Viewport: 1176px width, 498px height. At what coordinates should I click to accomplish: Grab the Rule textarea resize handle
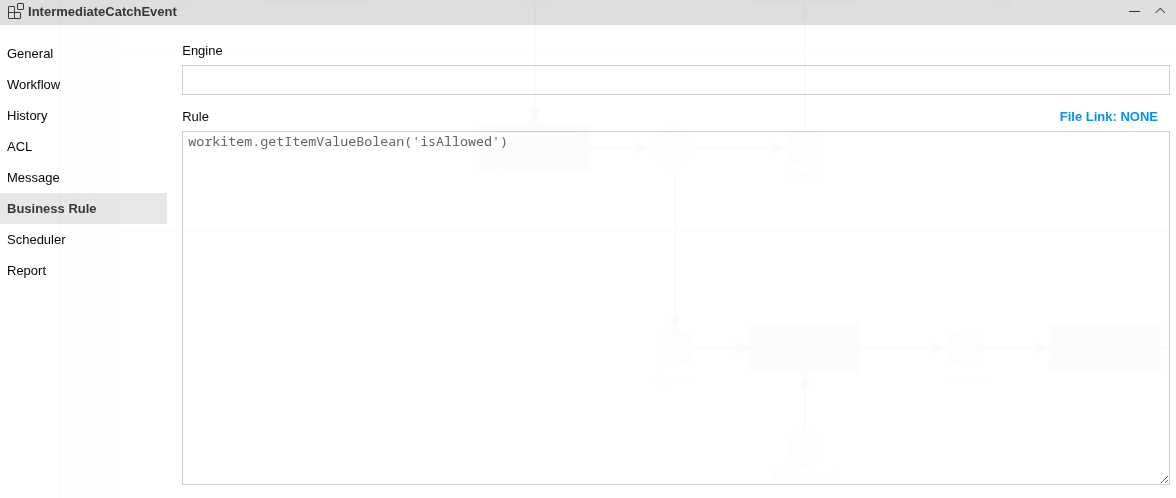click(1164, 480)
